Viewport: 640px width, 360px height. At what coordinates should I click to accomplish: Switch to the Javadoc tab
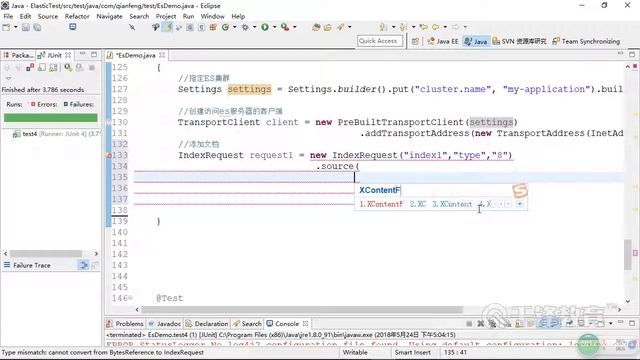coord(165,324)
